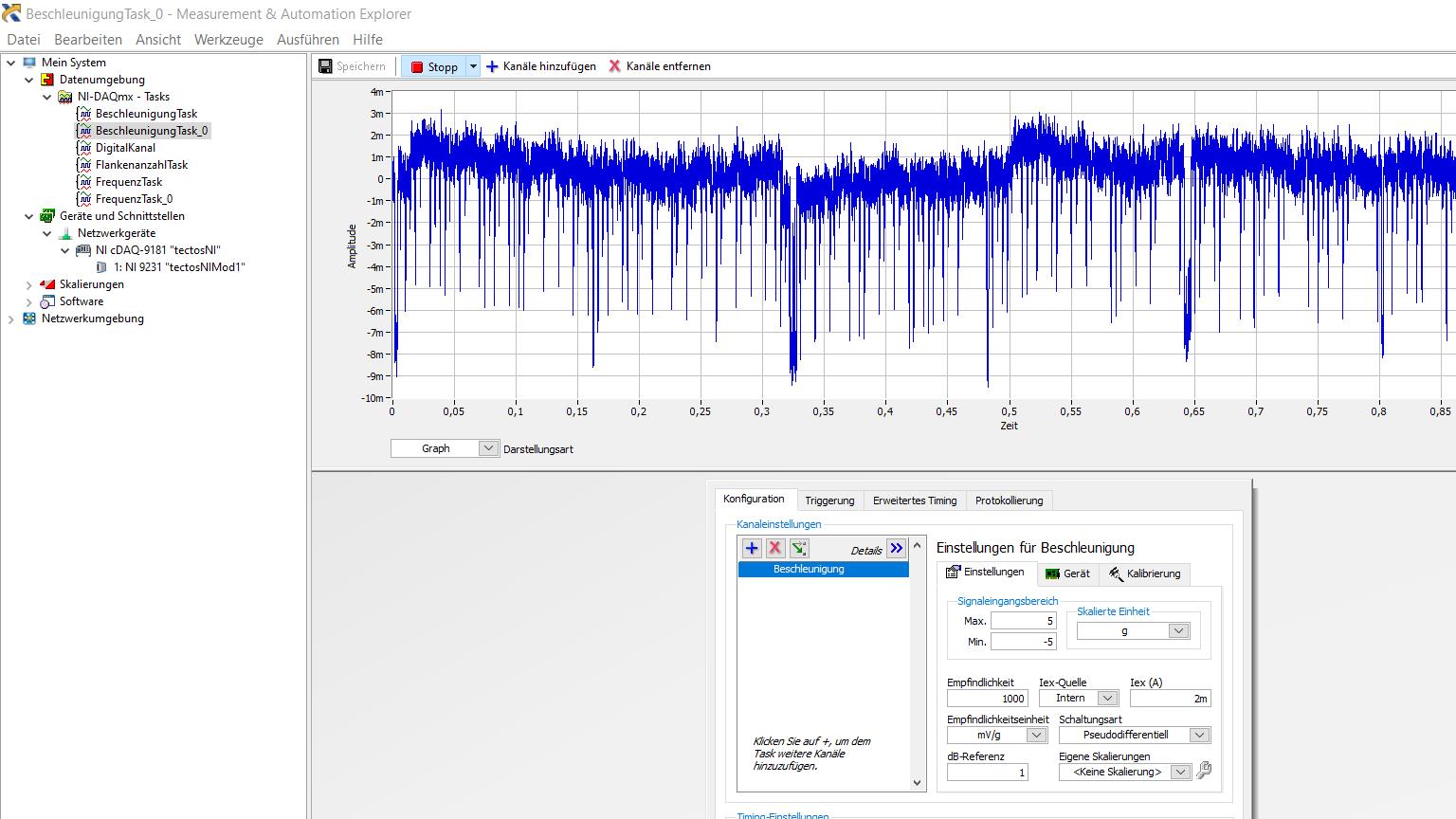
Task: Click the Kanäle hinzufügen plus icon
Action: [x=492, y=66]
